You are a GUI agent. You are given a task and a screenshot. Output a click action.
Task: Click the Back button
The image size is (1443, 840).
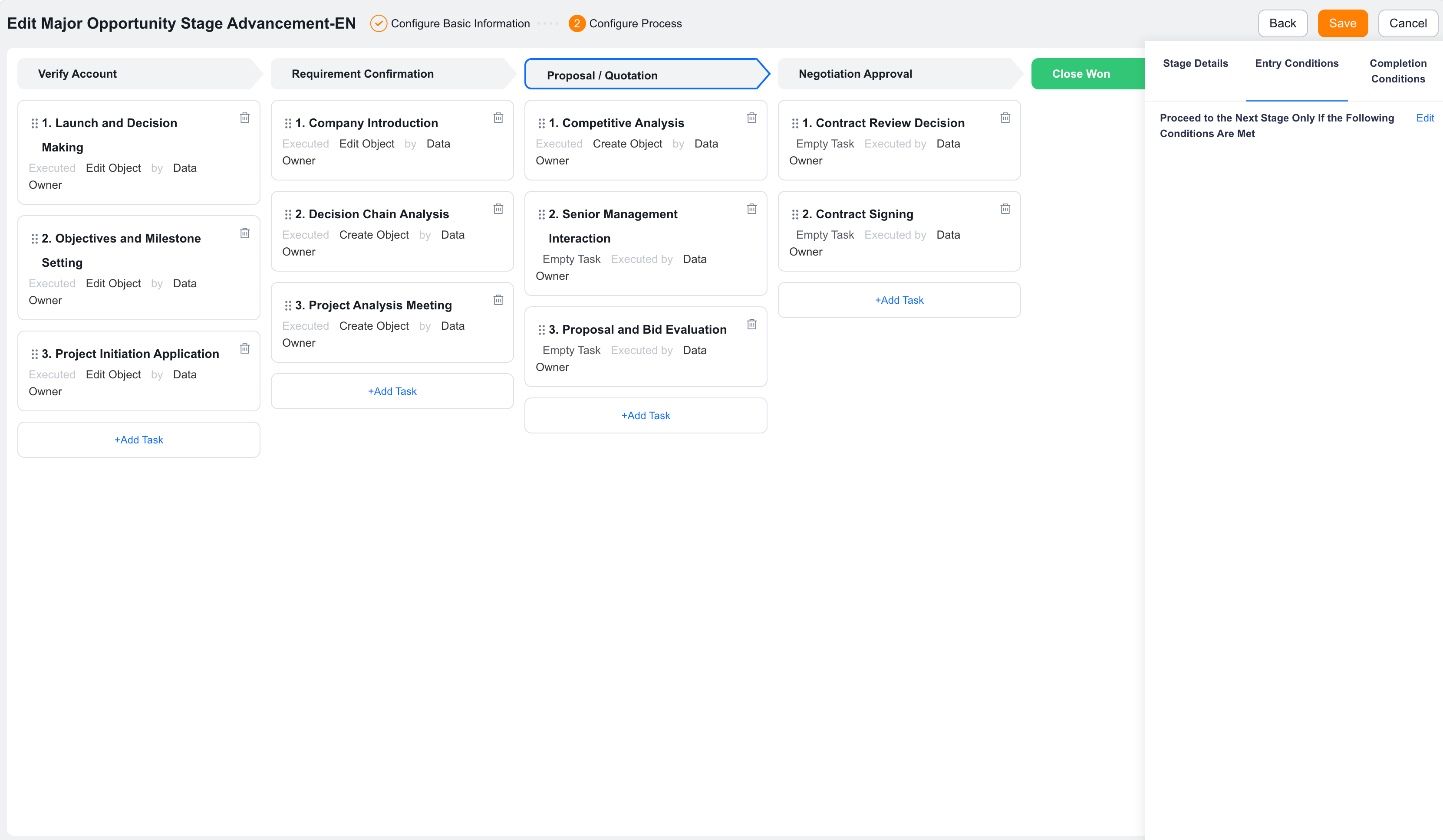1282,23
